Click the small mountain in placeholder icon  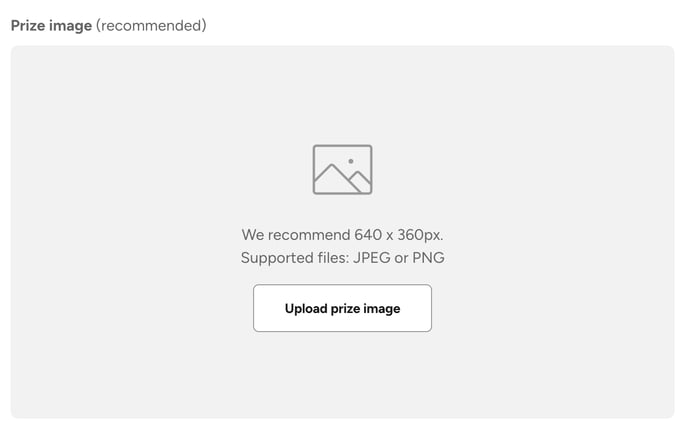tap(362, 180)
